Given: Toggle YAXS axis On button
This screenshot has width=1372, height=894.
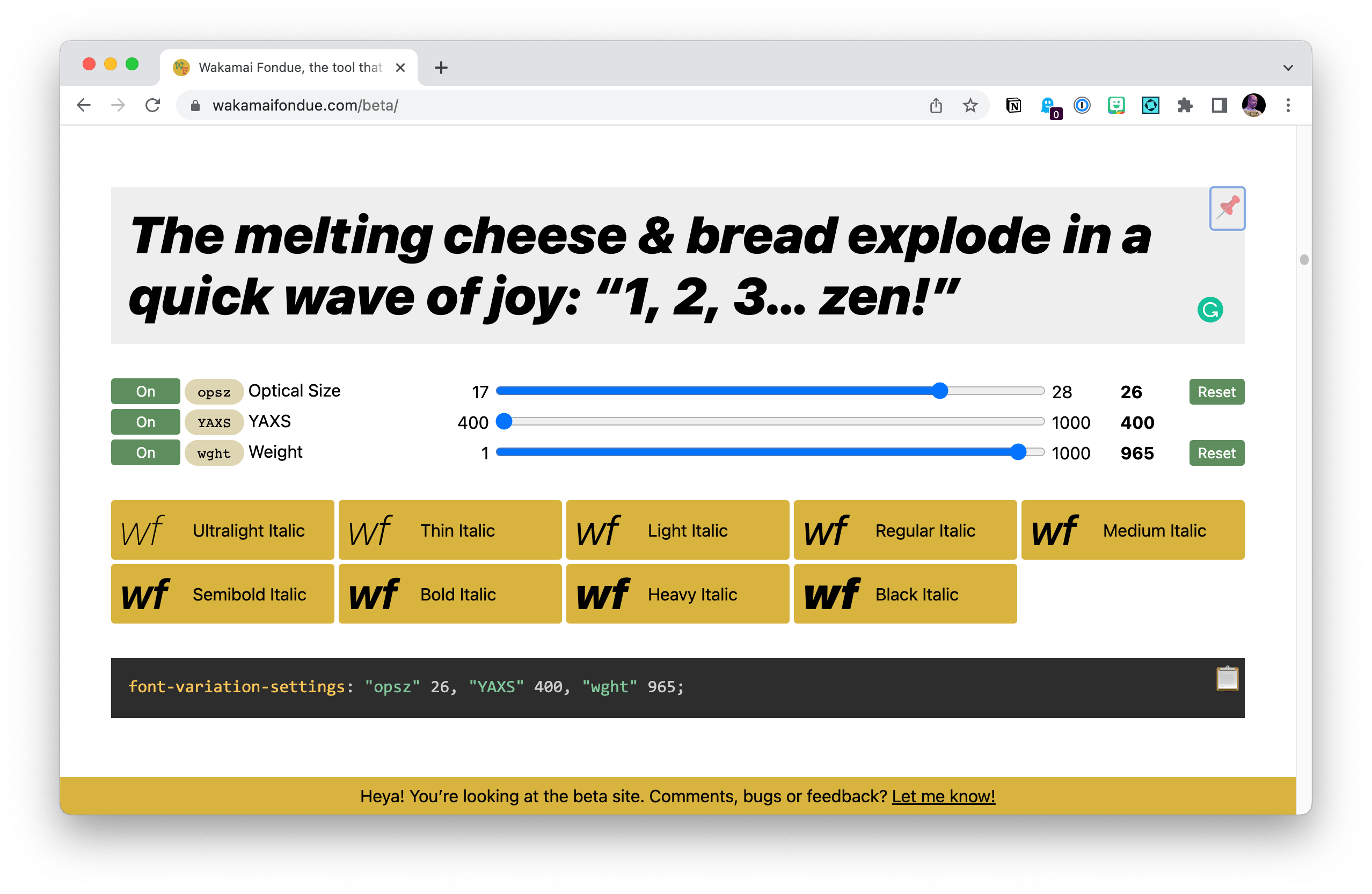Looking at the screenshot, I should (x=145, y=422).
